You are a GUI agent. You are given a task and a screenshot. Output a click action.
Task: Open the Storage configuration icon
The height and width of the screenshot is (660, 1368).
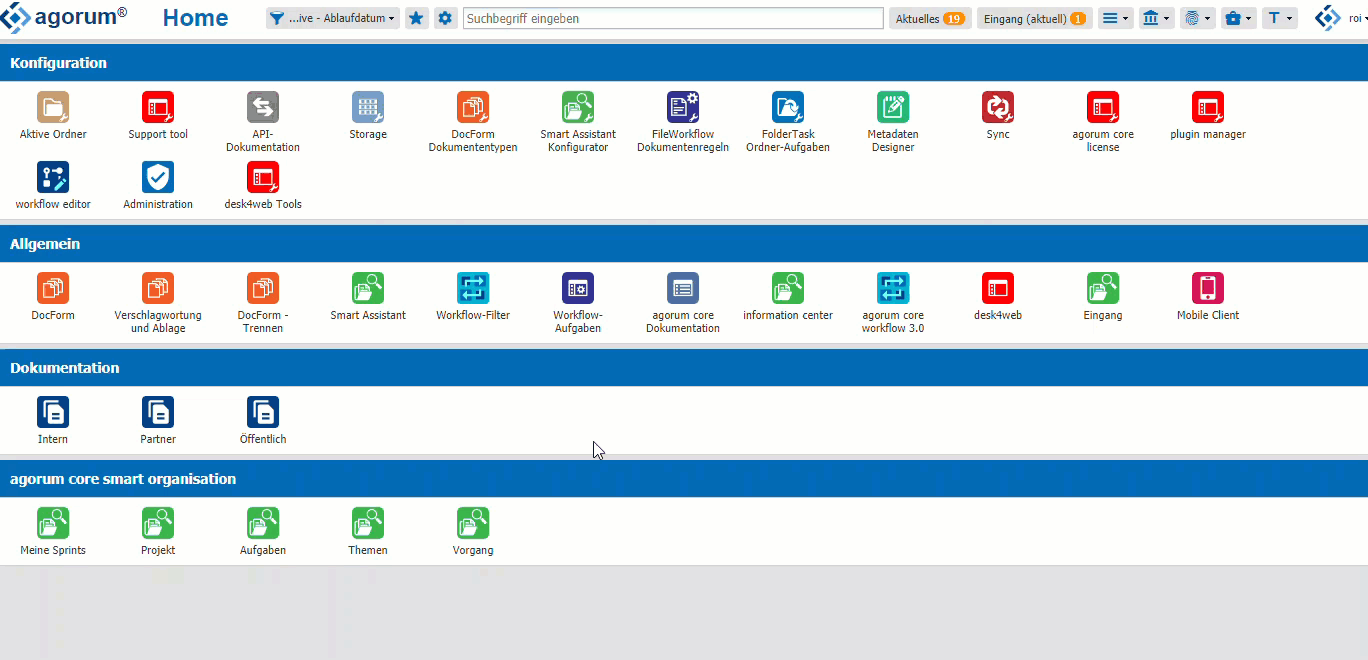coord(368,107)
